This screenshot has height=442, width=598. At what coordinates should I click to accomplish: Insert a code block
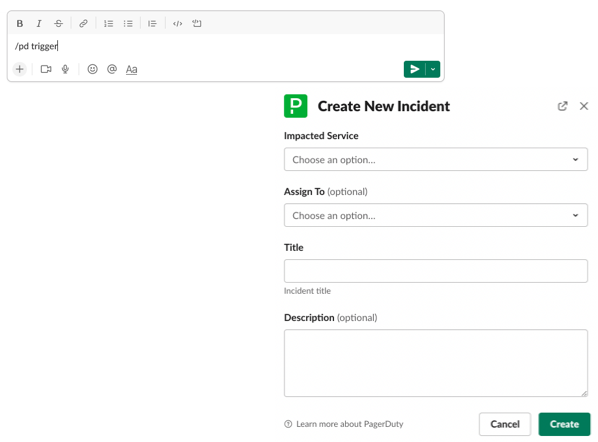(x=197, y=24)
